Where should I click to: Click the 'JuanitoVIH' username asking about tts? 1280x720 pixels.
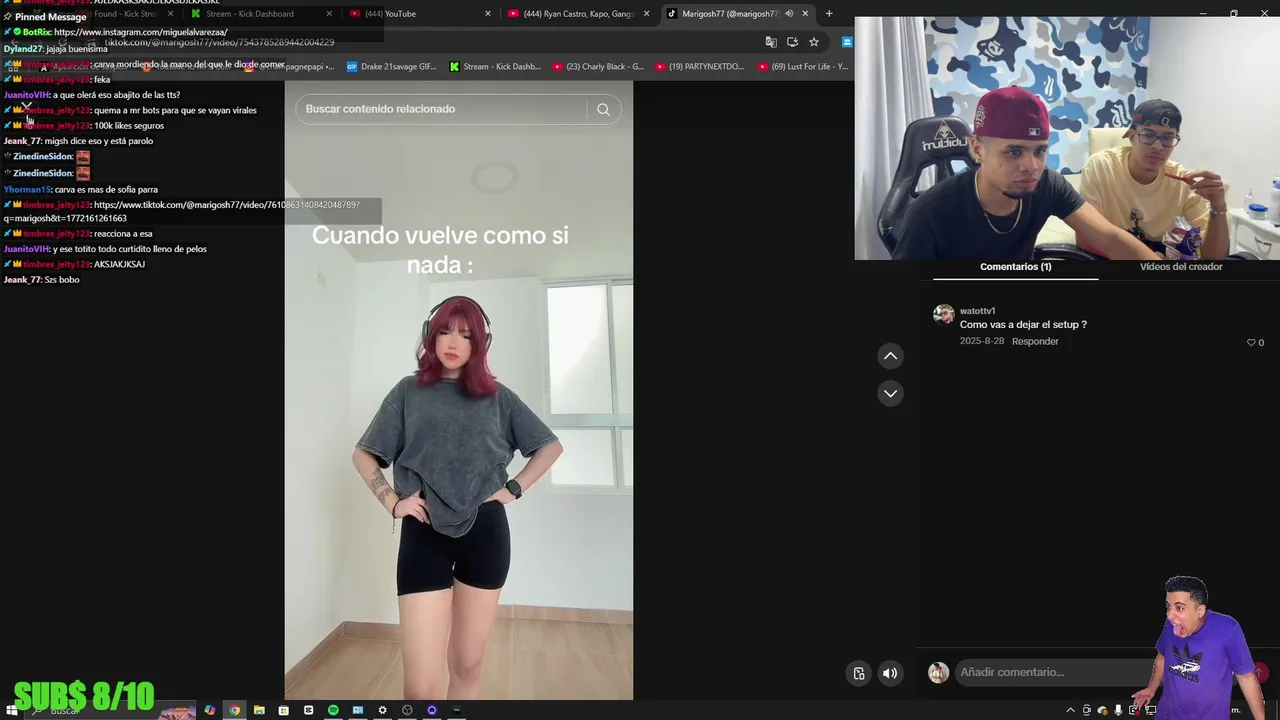coord(27,95)
